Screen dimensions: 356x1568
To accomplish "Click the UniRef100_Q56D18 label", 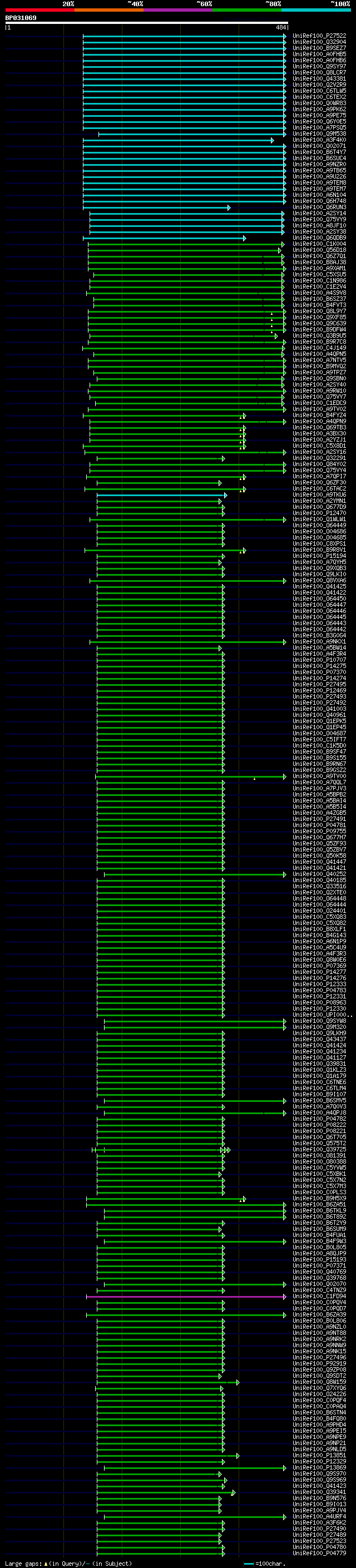I will tap(319, 250).
